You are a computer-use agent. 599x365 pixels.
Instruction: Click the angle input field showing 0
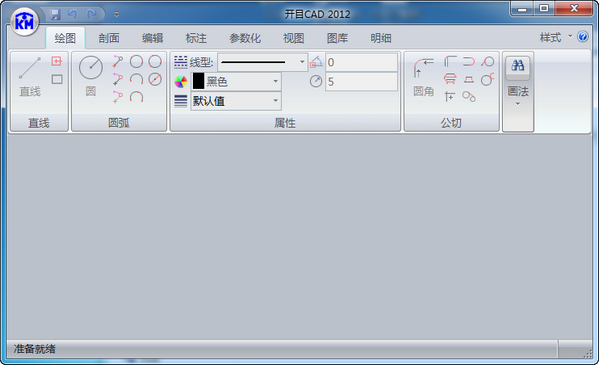(x=361, y=62)
